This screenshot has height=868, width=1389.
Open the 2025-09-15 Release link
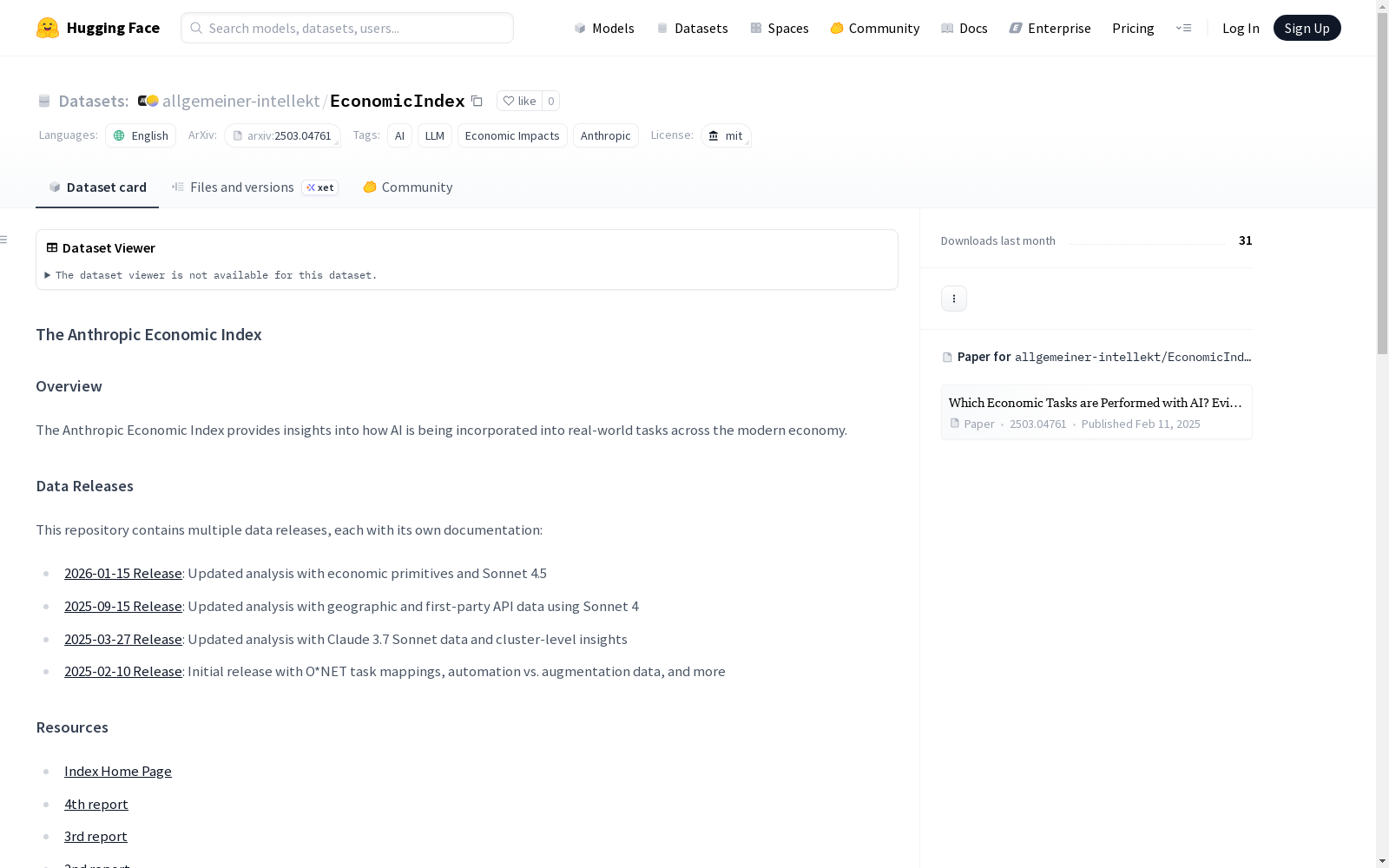pyautogui.click(x=123, y=607)
